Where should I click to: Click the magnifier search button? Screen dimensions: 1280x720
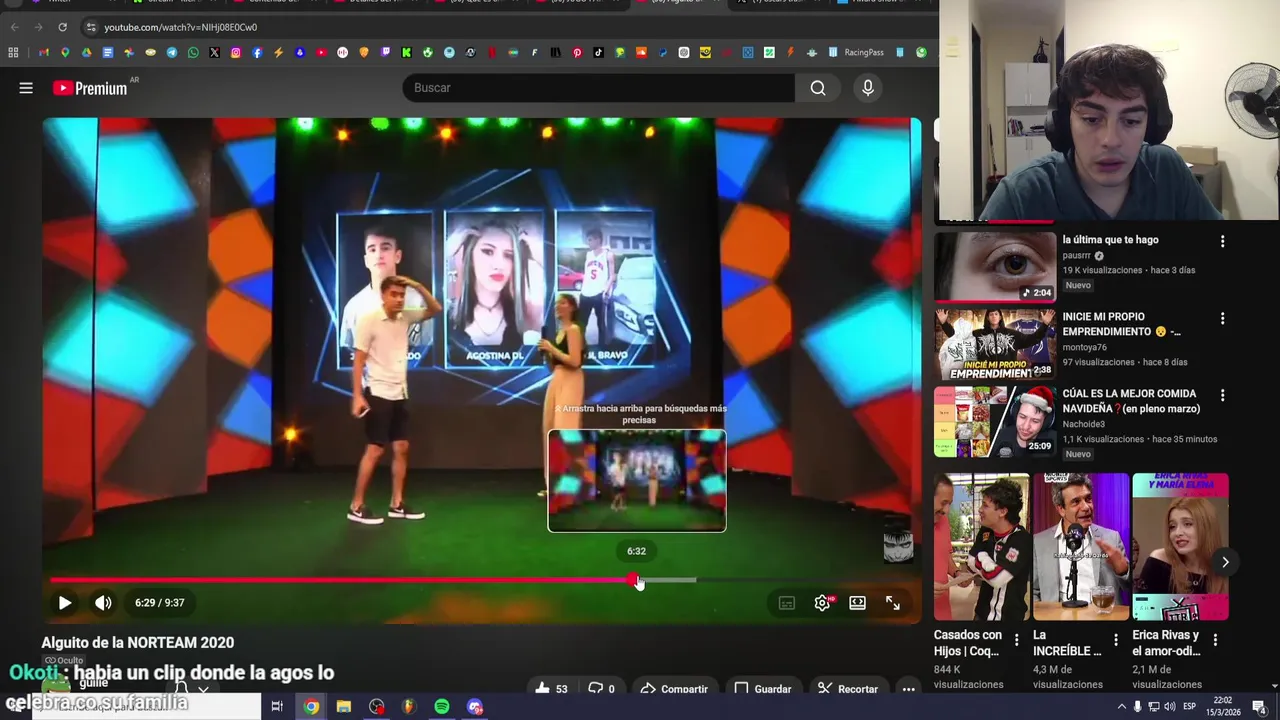818,88
